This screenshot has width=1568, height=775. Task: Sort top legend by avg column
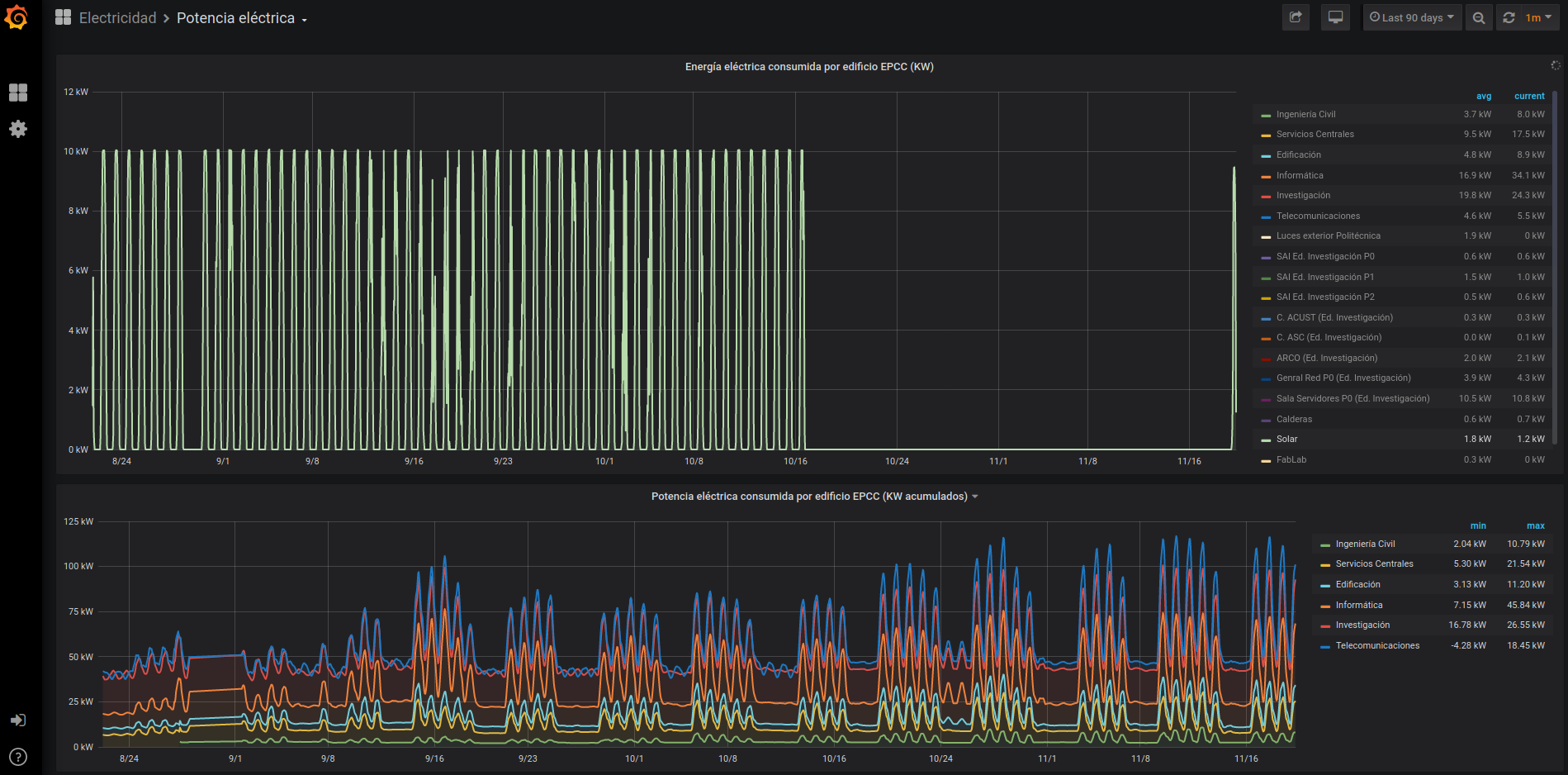coord(1483,97)
